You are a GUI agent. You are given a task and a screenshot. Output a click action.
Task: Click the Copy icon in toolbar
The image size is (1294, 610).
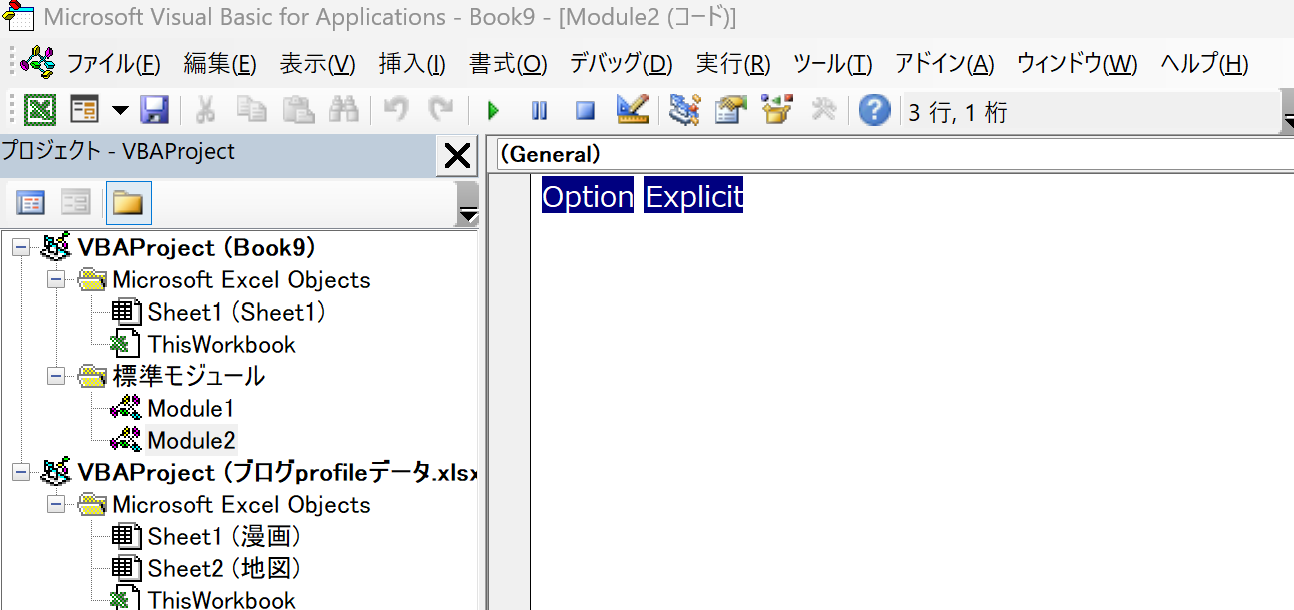pos(251,110)
